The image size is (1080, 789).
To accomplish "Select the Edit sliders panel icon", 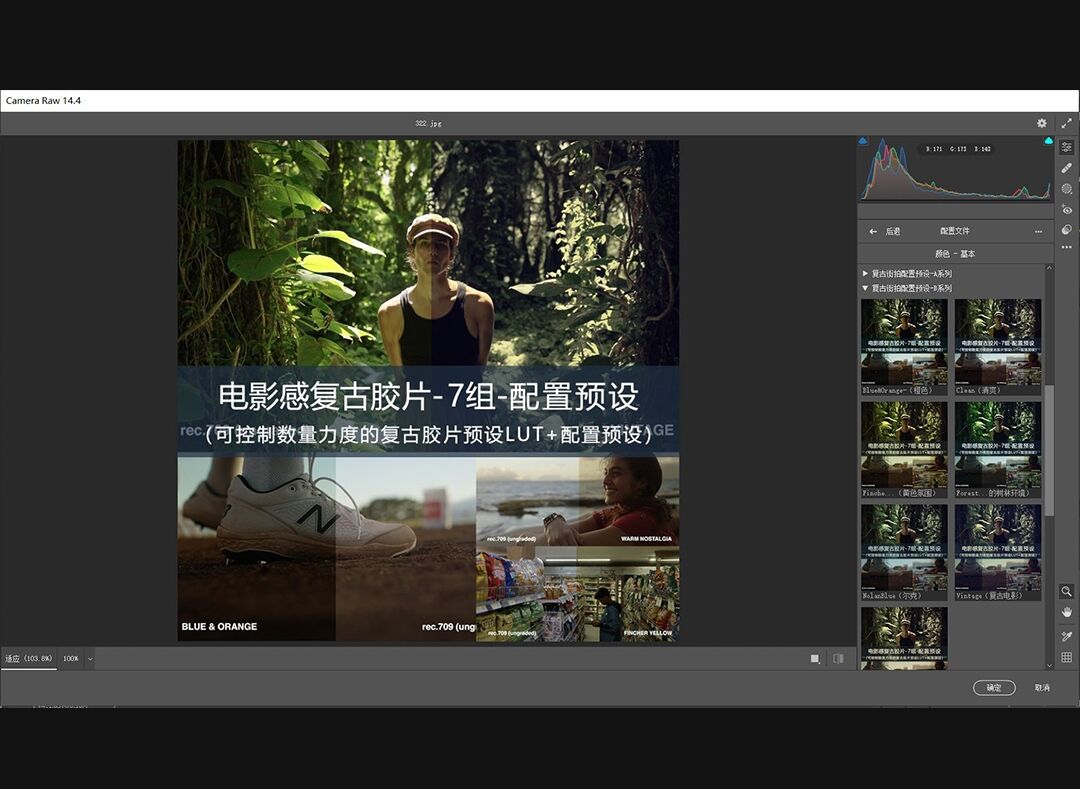I will (x=1066, y=147).
